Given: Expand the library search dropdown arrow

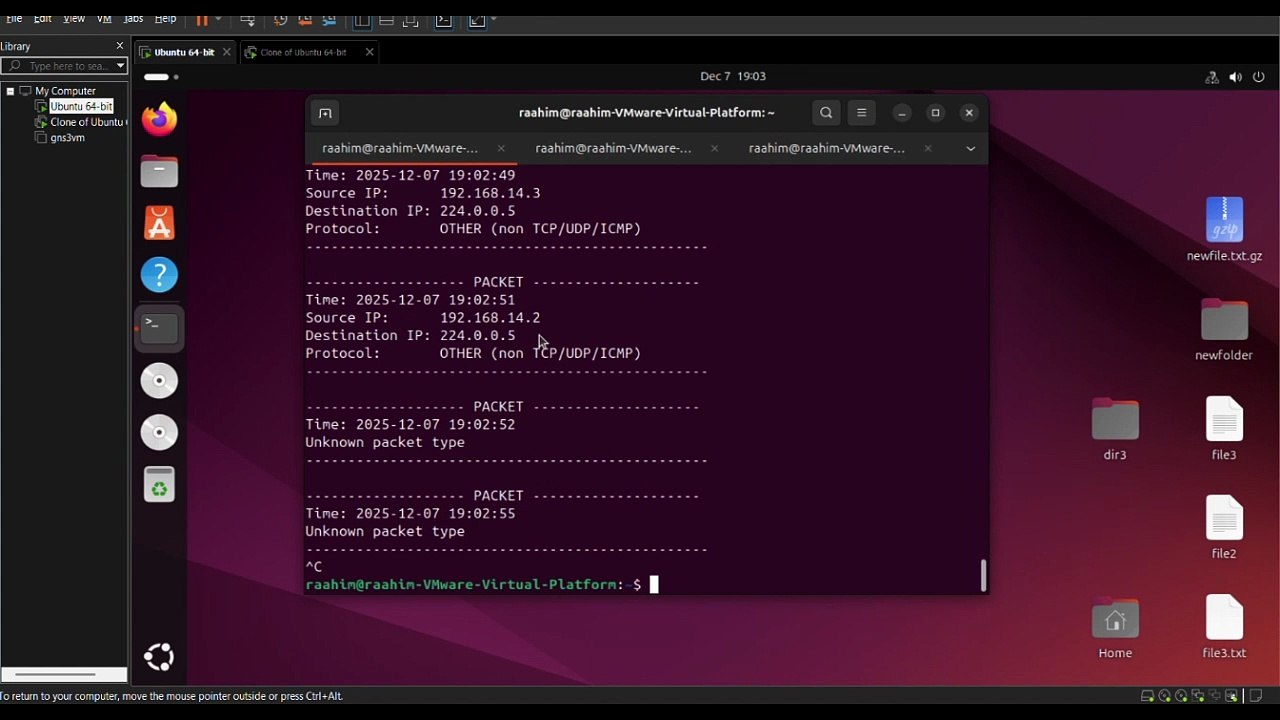Looking at the screenshot, I should coord(120,66).
